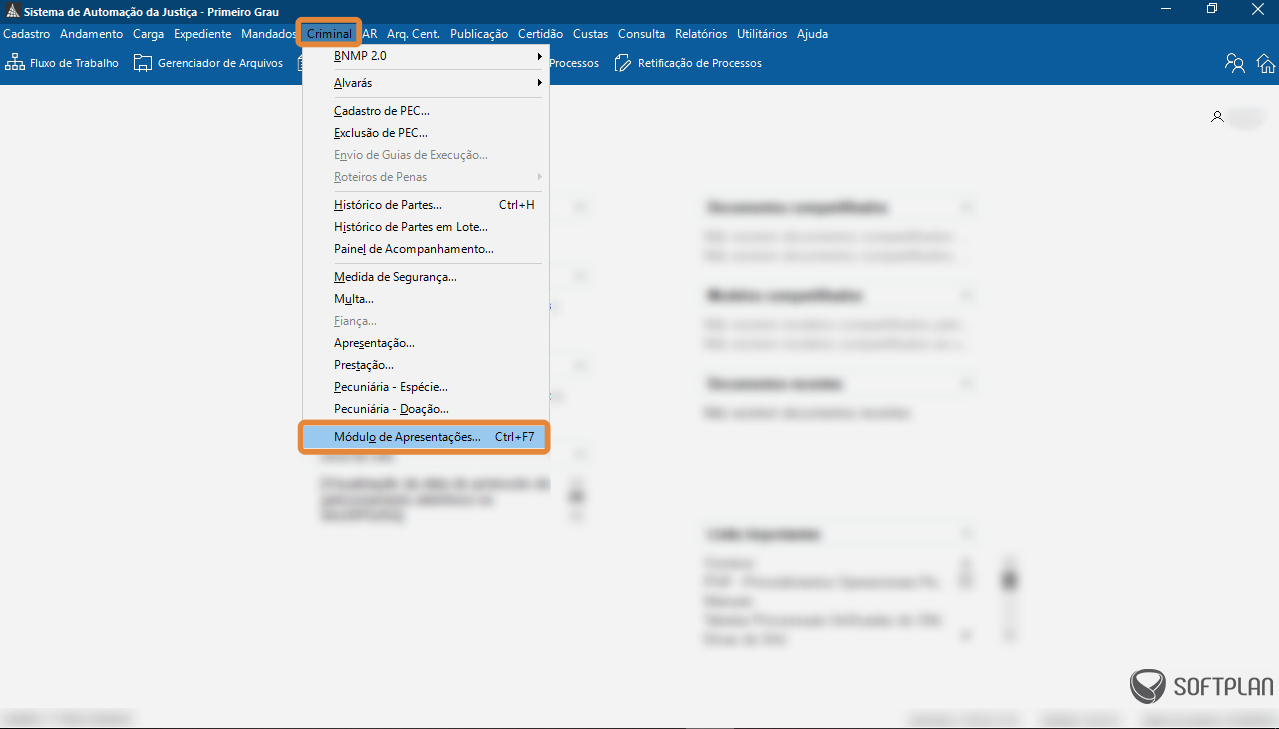1279x729 pixels.
Task: Collapse the Links importantes panel chevron
Action: (966, 534)
